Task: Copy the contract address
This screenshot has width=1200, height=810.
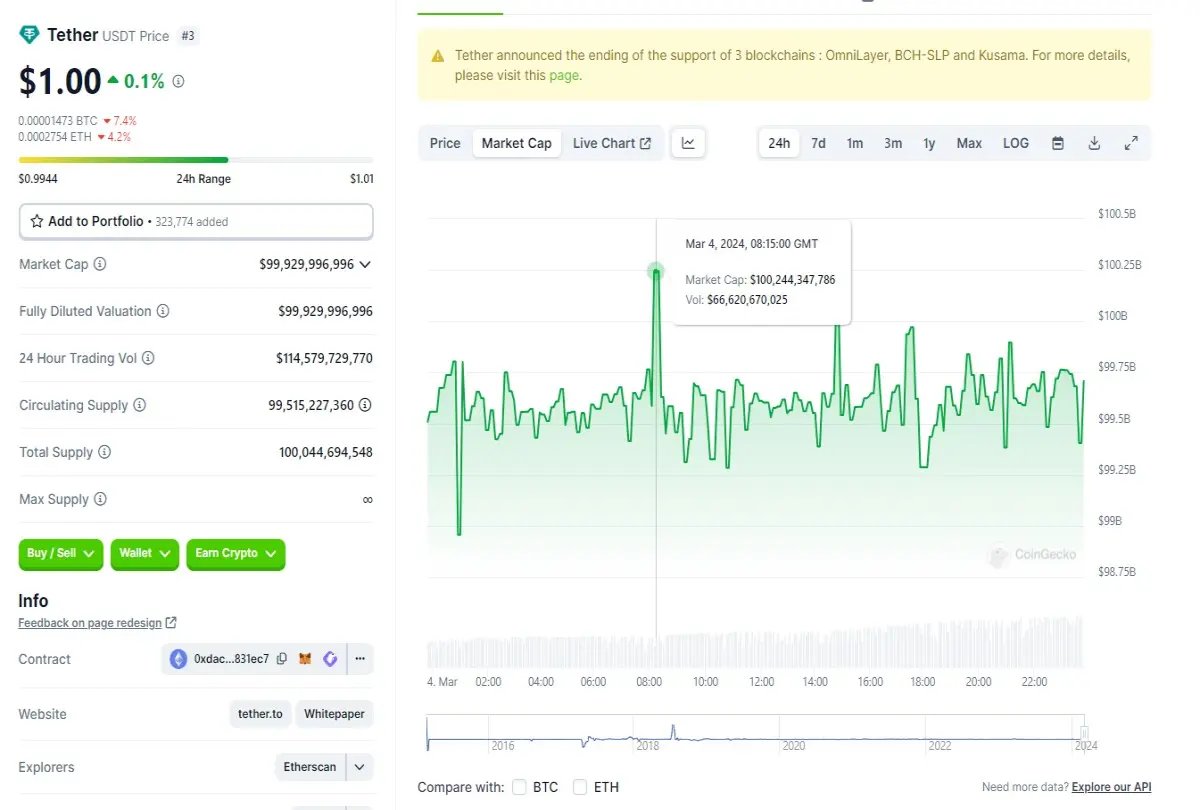Action: pos(282,659)
